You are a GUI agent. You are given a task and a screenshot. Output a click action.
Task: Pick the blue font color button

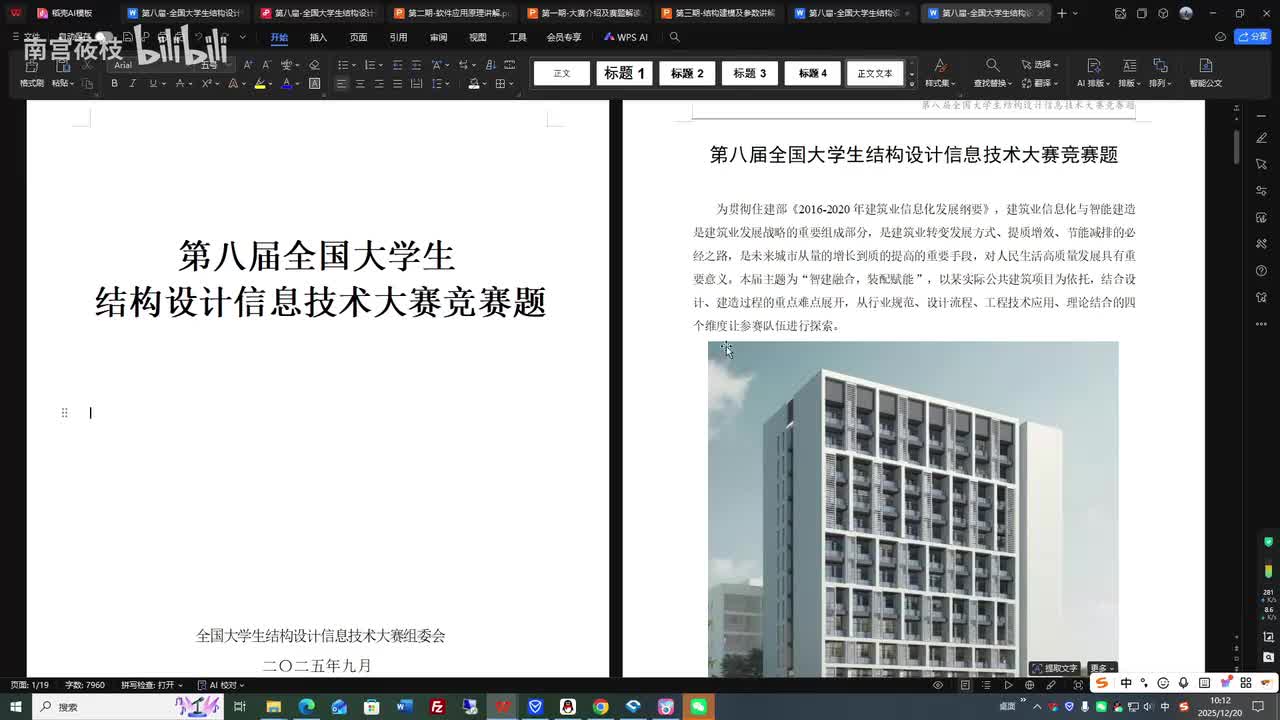[x=286, y=84]
